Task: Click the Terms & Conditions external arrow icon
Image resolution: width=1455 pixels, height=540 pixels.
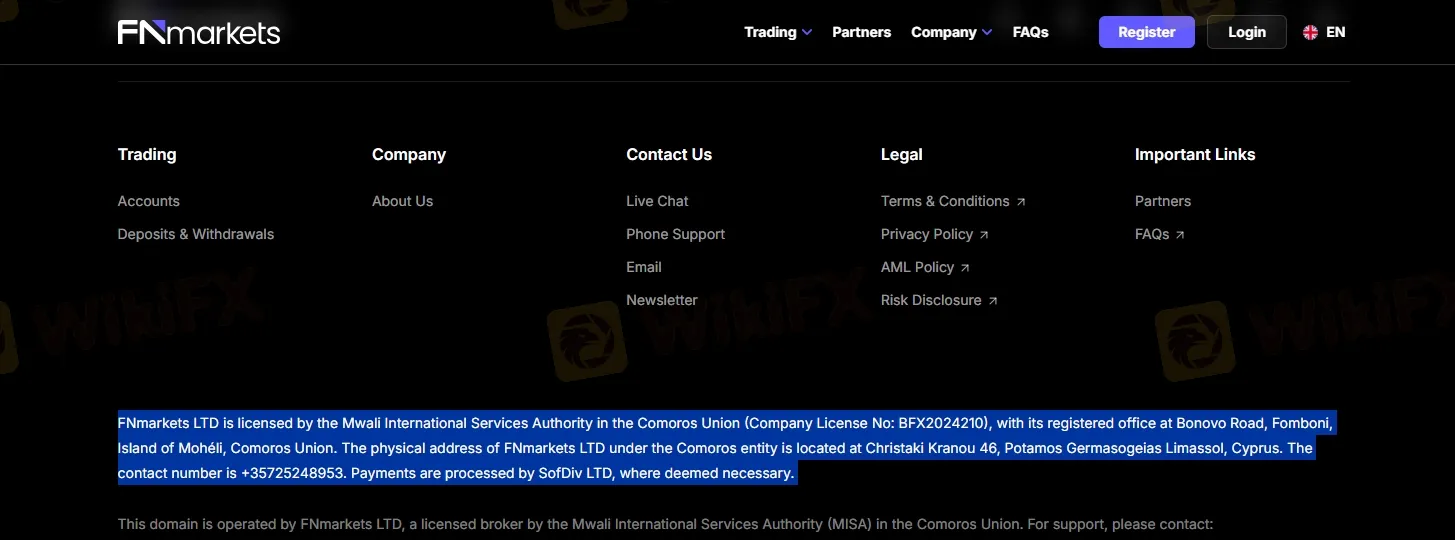Action: click(x=1021, y=202)
